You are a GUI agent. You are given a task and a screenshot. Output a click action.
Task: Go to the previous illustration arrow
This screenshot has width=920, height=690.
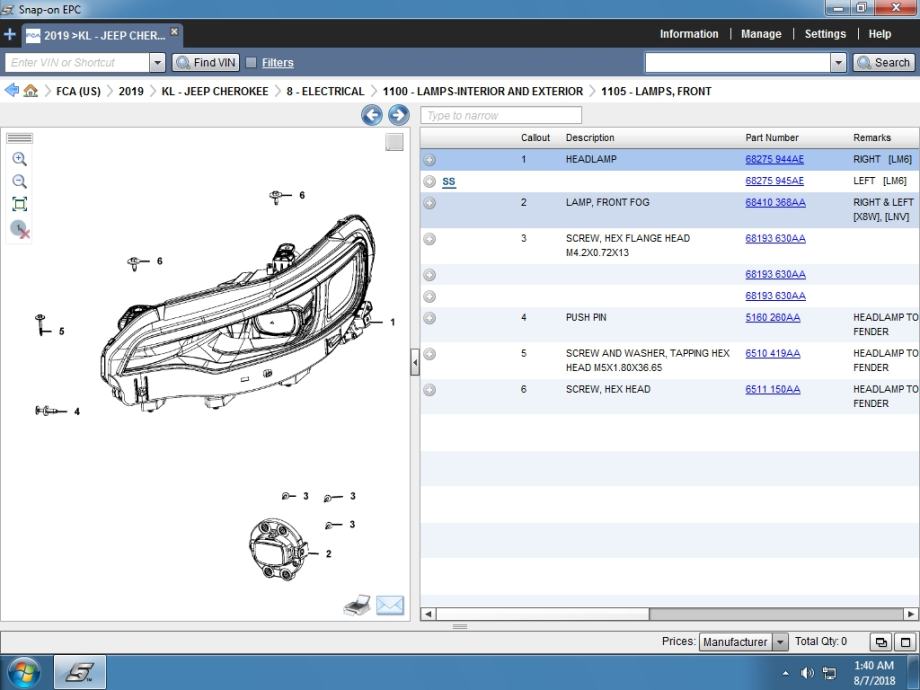pos(372,115)
